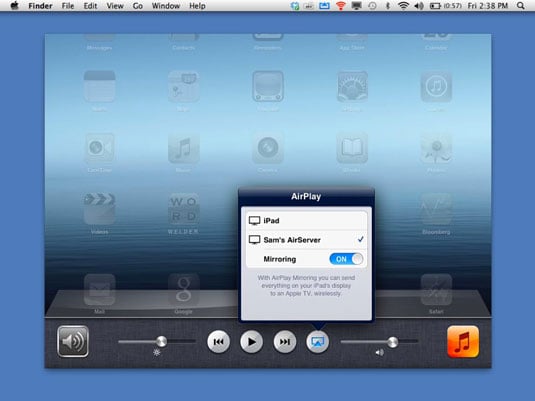Viewport: 535px width, 401px height.
Task: Click the previous track button
Action: click(x=218, y=342)
